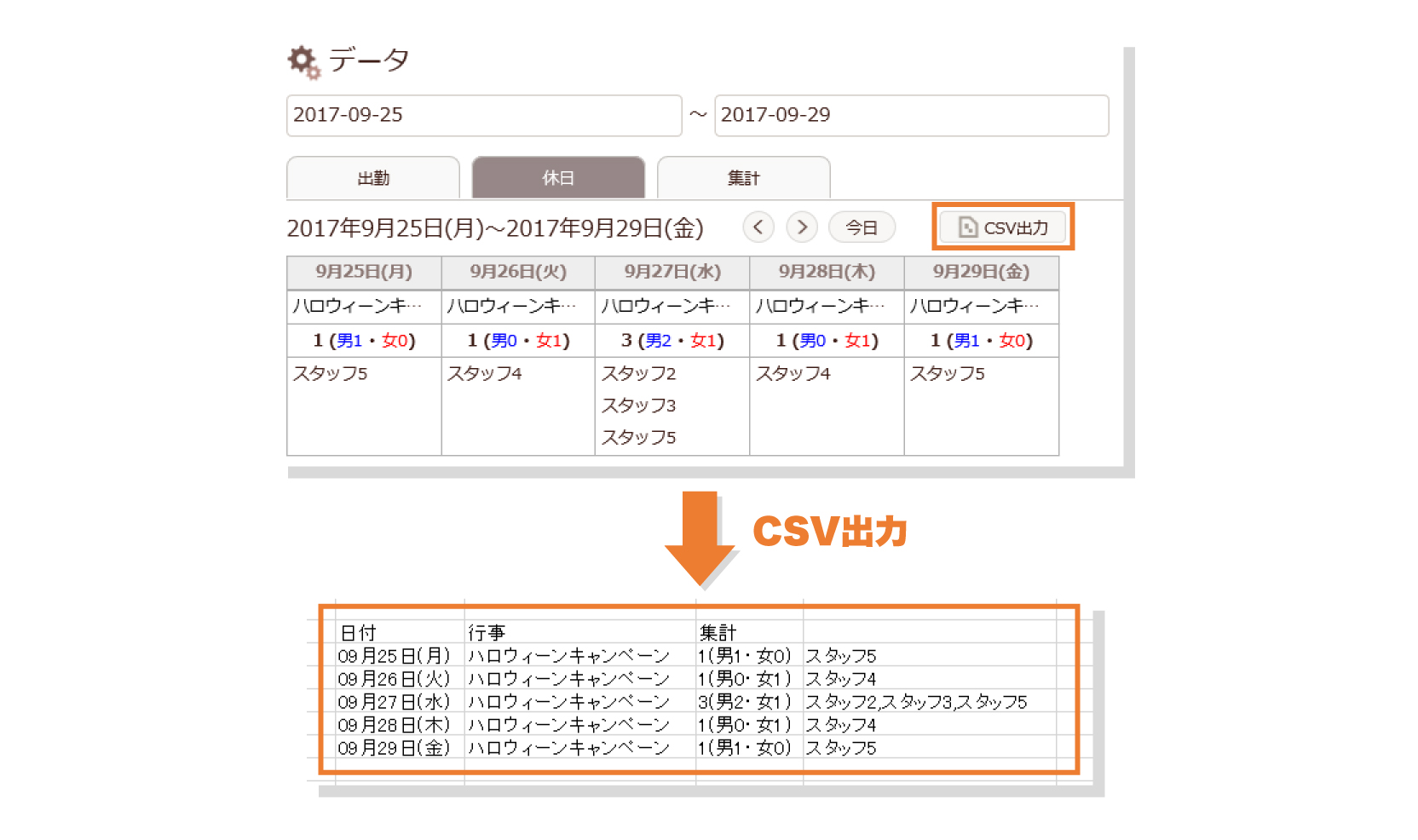
Task: Select the 9月25日(月) column header
Action: tap(364, 272)
